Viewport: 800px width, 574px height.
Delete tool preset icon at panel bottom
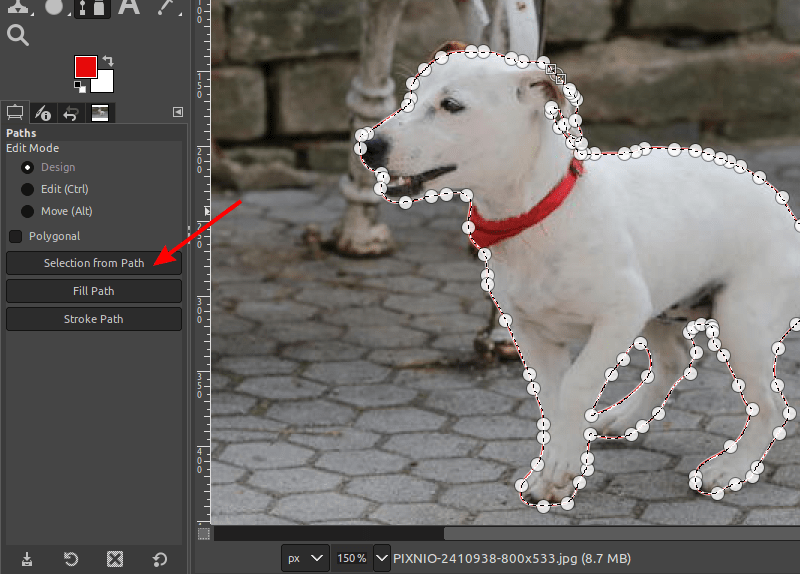(115, 559)
